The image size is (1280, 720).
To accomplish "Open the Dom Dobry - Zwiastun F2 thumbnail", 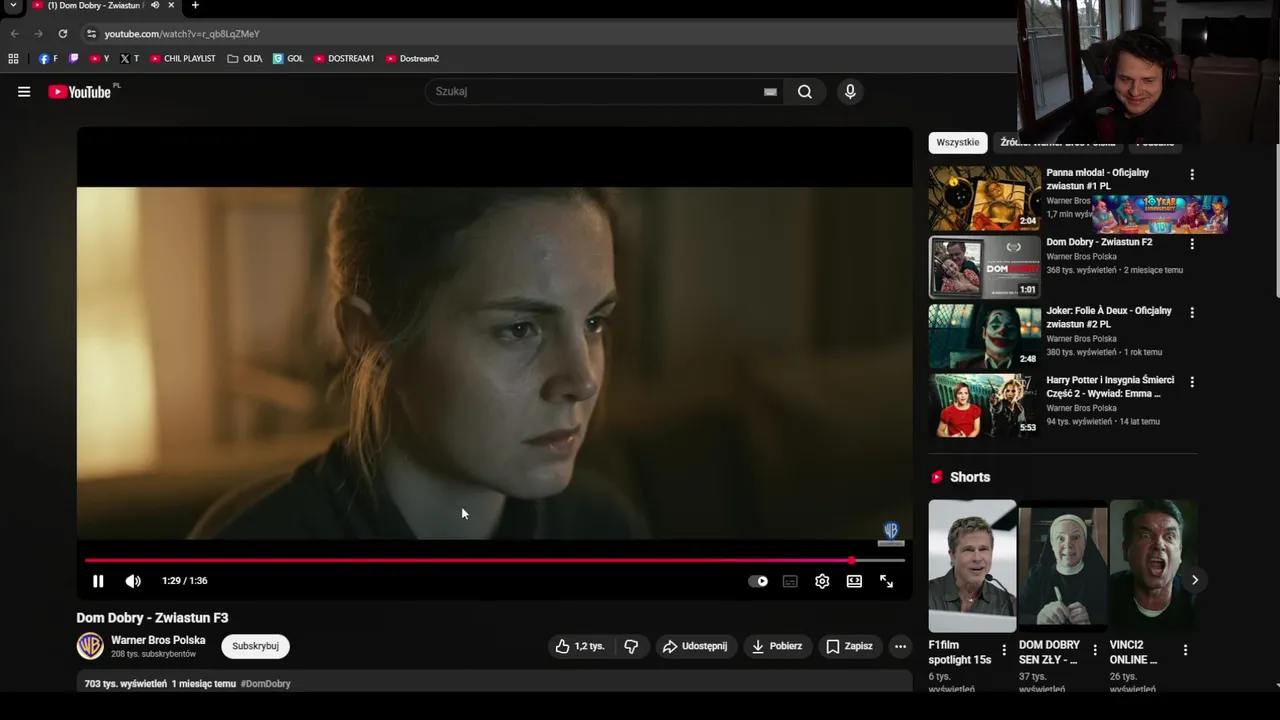I will pos(985,267).
